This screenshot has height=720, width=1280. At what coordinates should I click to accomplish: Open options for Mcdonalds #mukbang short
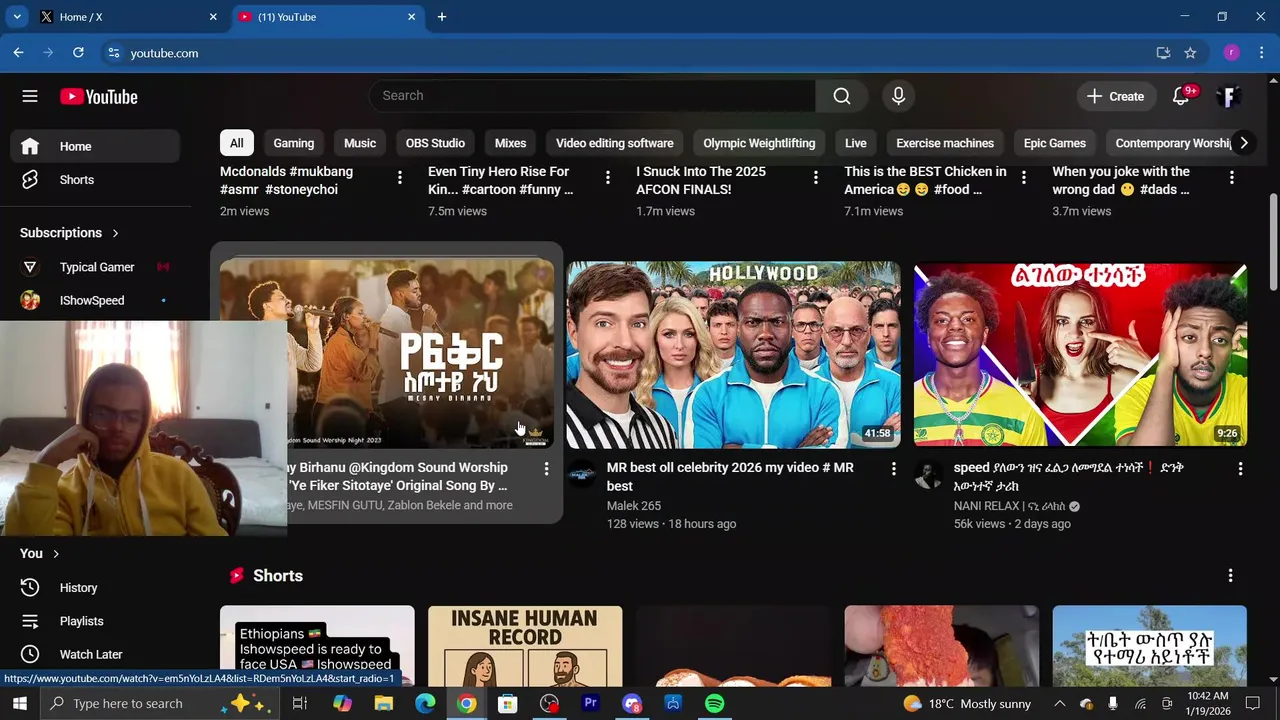tap(400, 177)
